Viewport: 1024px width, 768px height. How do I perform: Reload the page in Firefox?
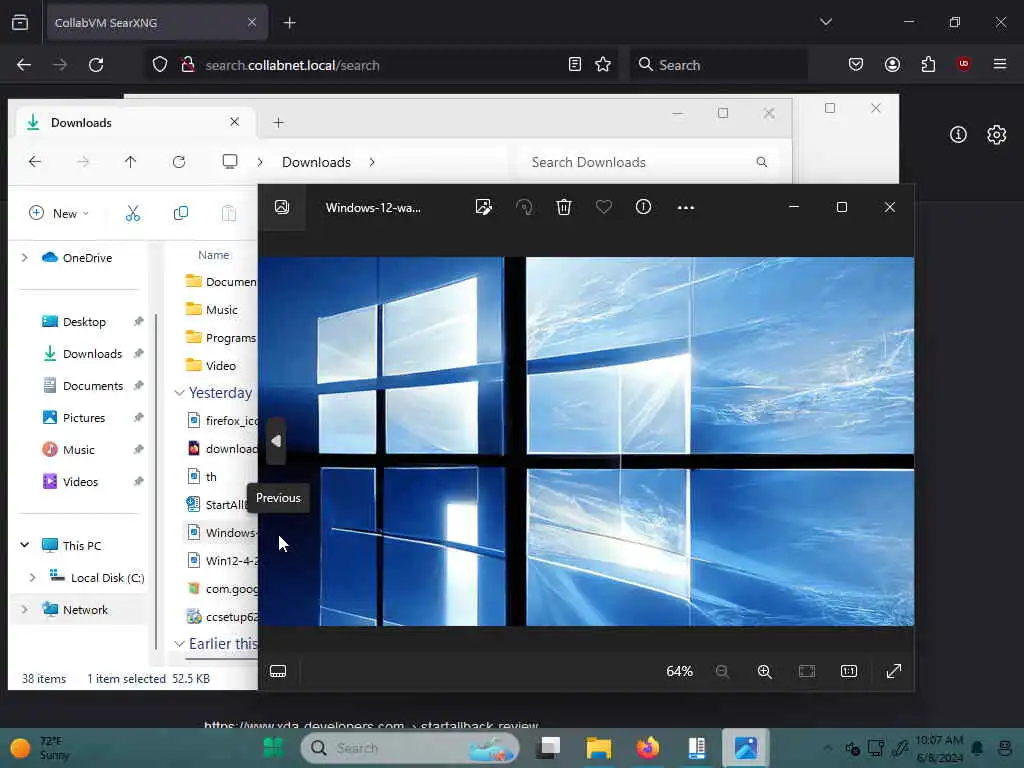pyautogui.click(x=96, y=65)
